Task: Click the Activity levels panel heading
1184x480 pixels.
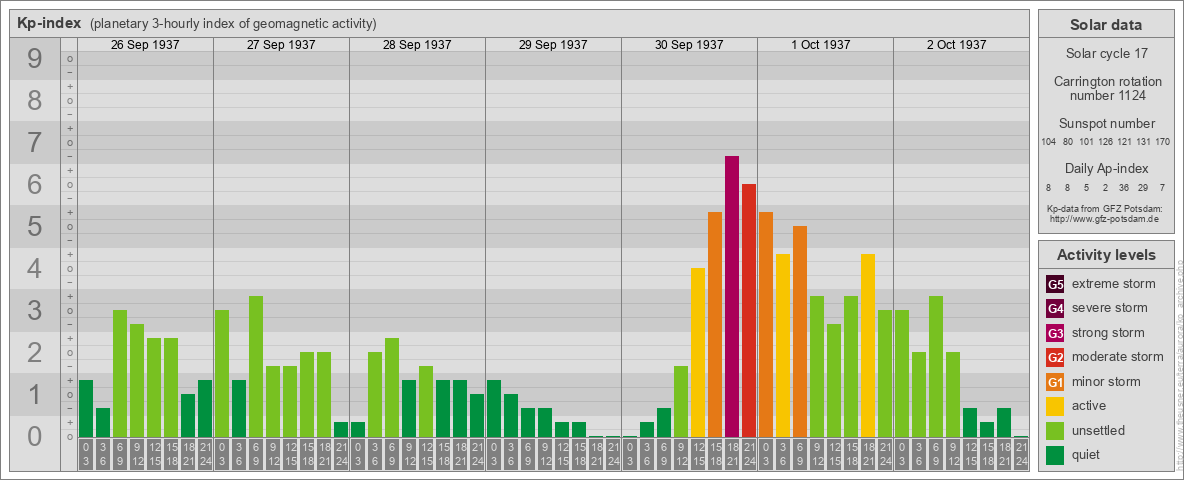Action: click(1105, 255)
